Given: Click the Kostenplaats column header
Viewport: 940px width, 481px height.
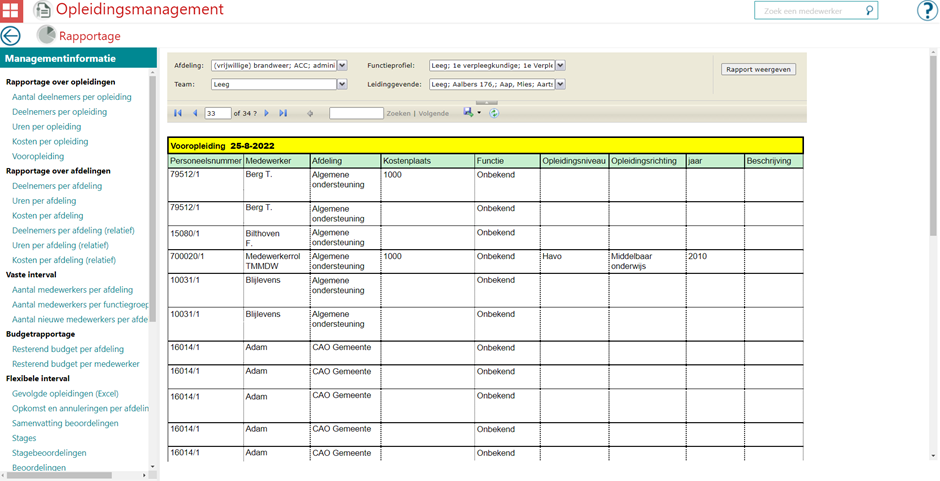Looking at the screenshot, I should click(427, 161).
